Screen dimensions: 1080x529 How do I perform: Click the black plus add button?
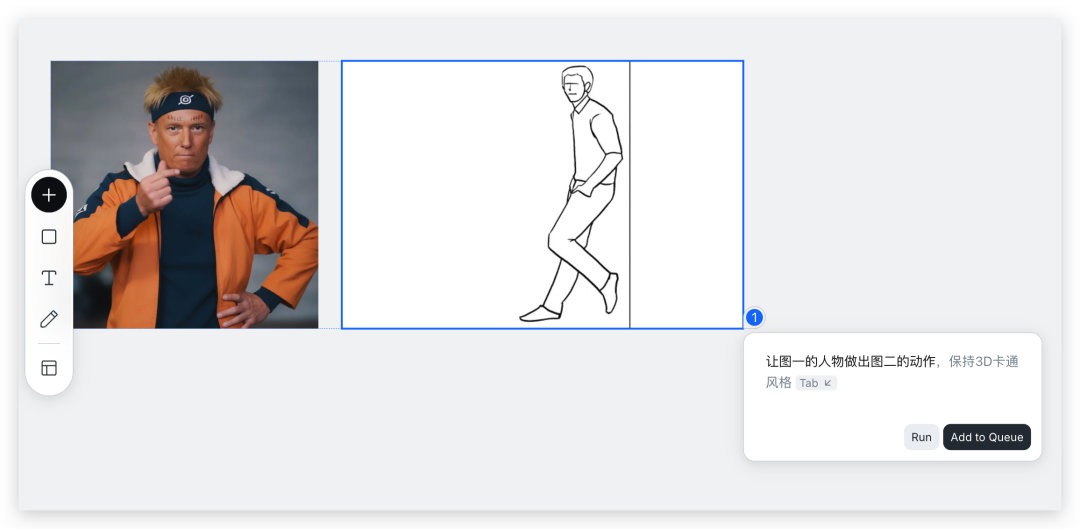[49, 195]
